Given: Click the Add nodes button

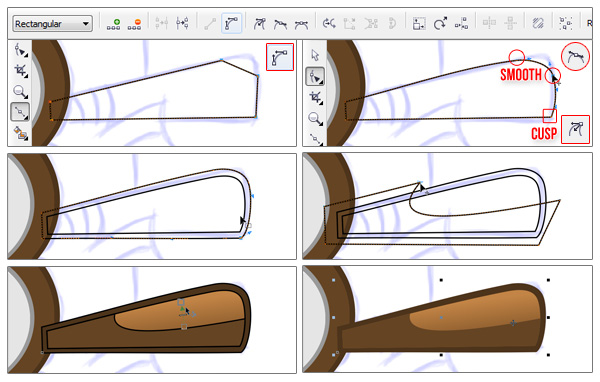Looking at the screenshot, I should (113, 24).
